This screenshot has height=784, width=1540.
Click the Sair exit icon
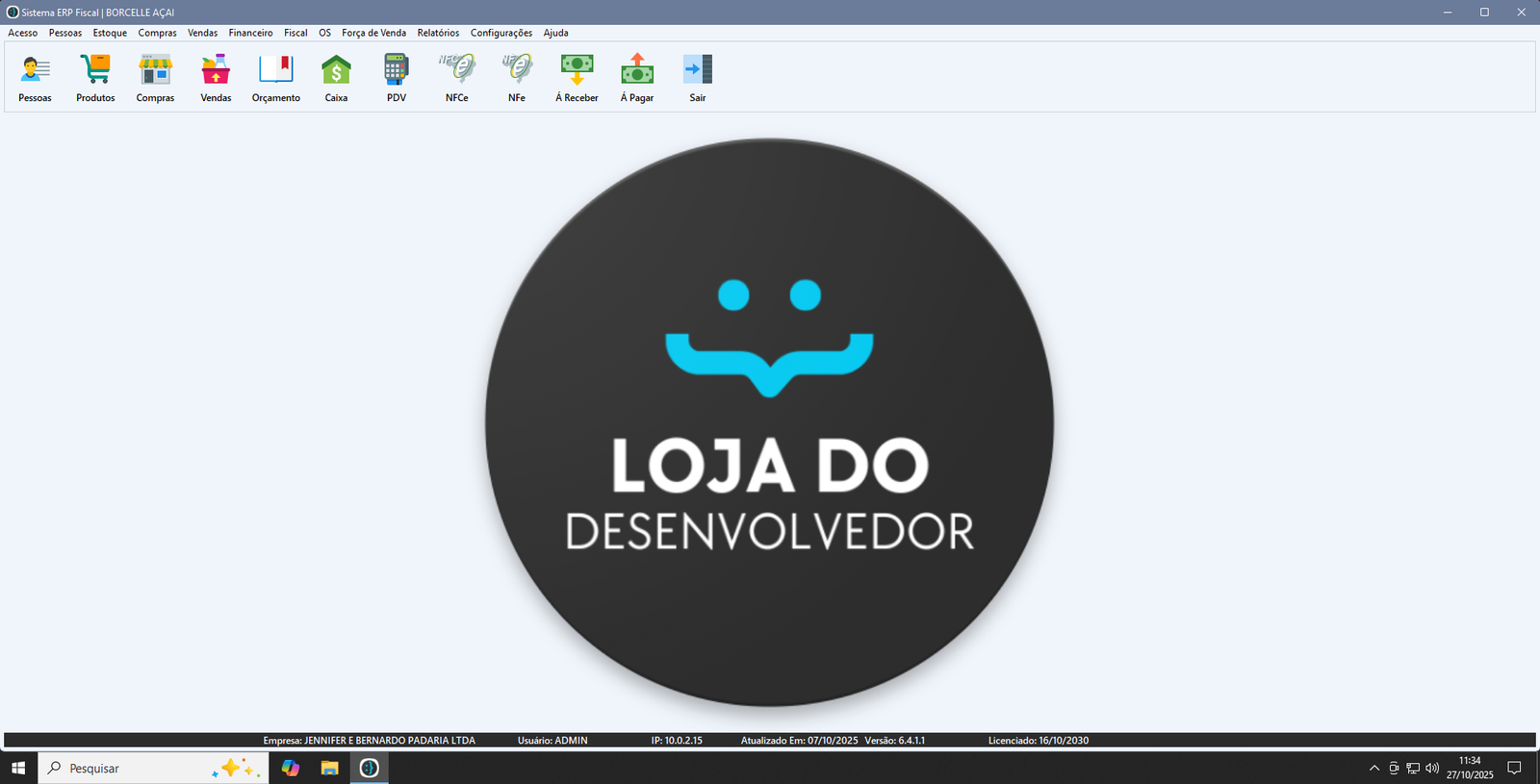tap(698, 70)
